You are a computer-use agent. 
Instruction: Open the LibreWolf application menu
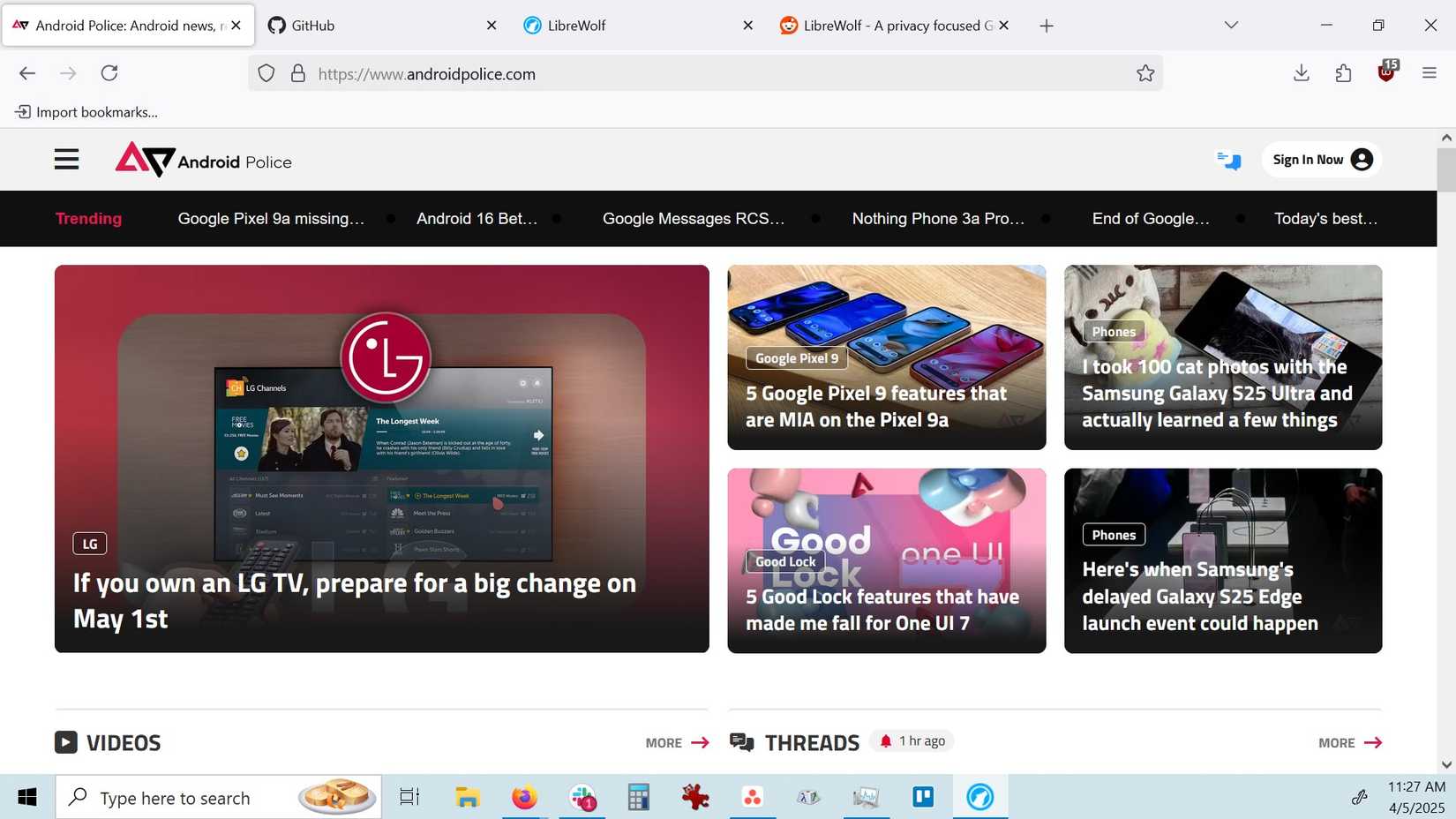pyautogui.click(x=1429, y=73)
